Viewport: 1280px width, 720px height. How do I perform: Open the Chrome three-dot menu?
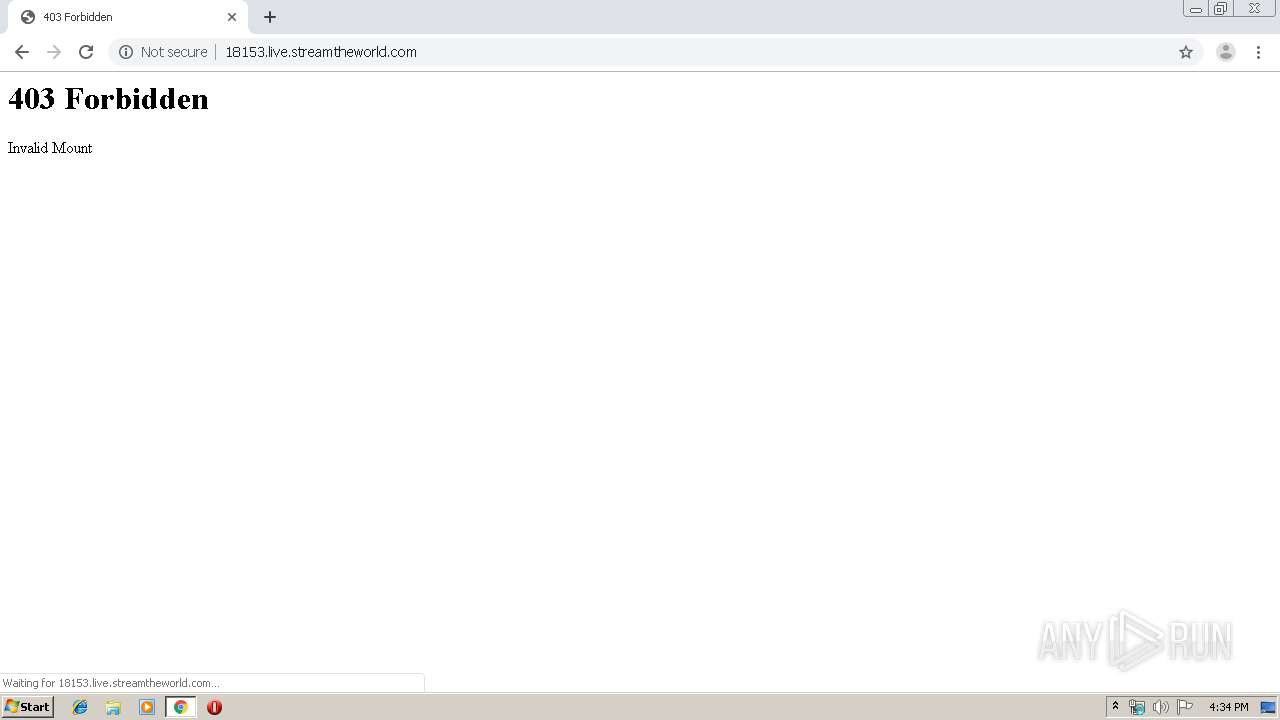1258,52
